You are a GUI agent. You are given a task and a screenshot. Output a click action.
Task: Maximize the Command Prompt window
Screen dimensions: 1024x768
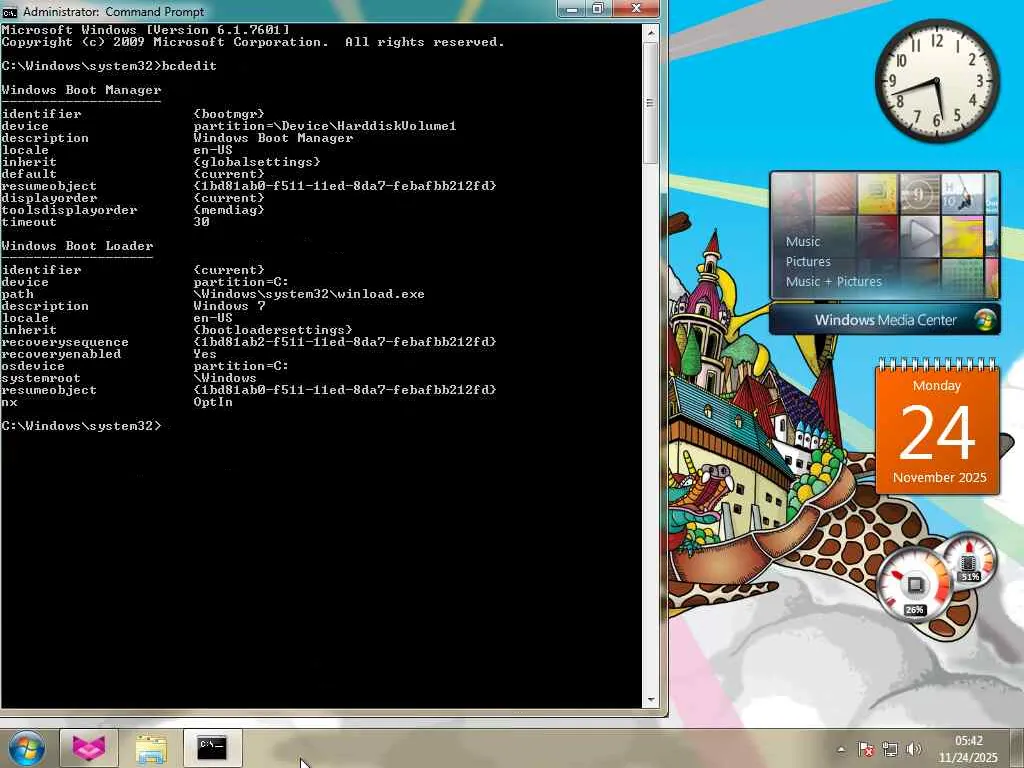[598, 9]
